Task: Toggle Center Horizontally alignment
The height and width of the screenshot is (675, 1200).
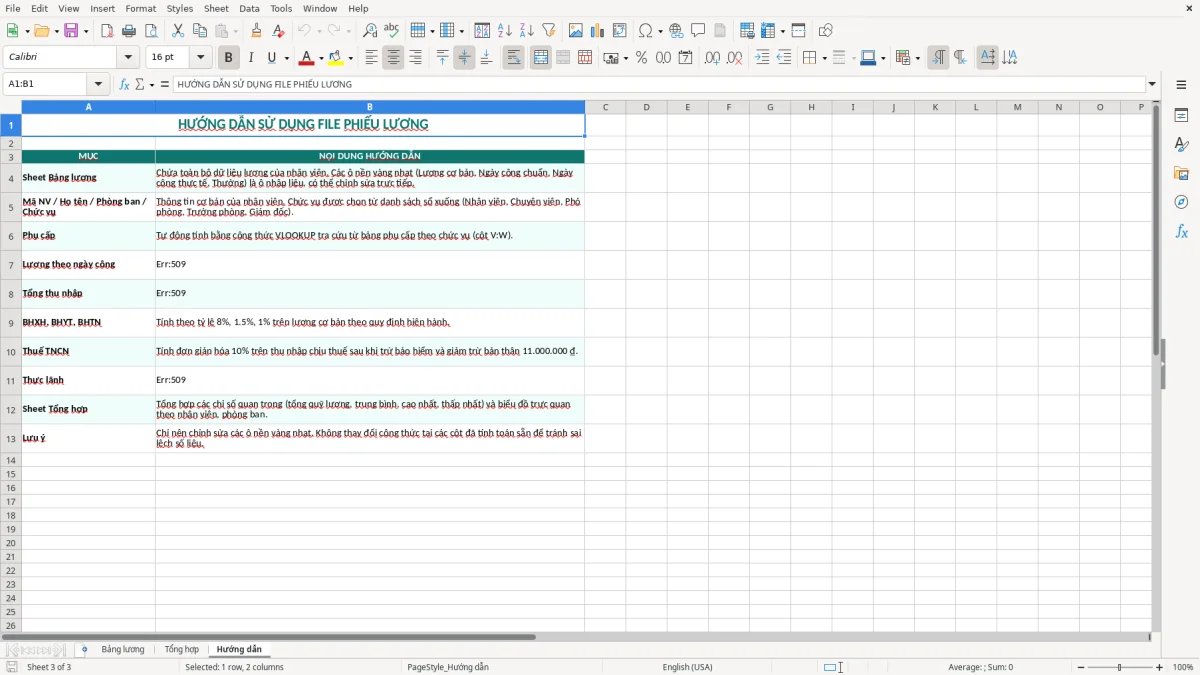Action: point(393,58)
